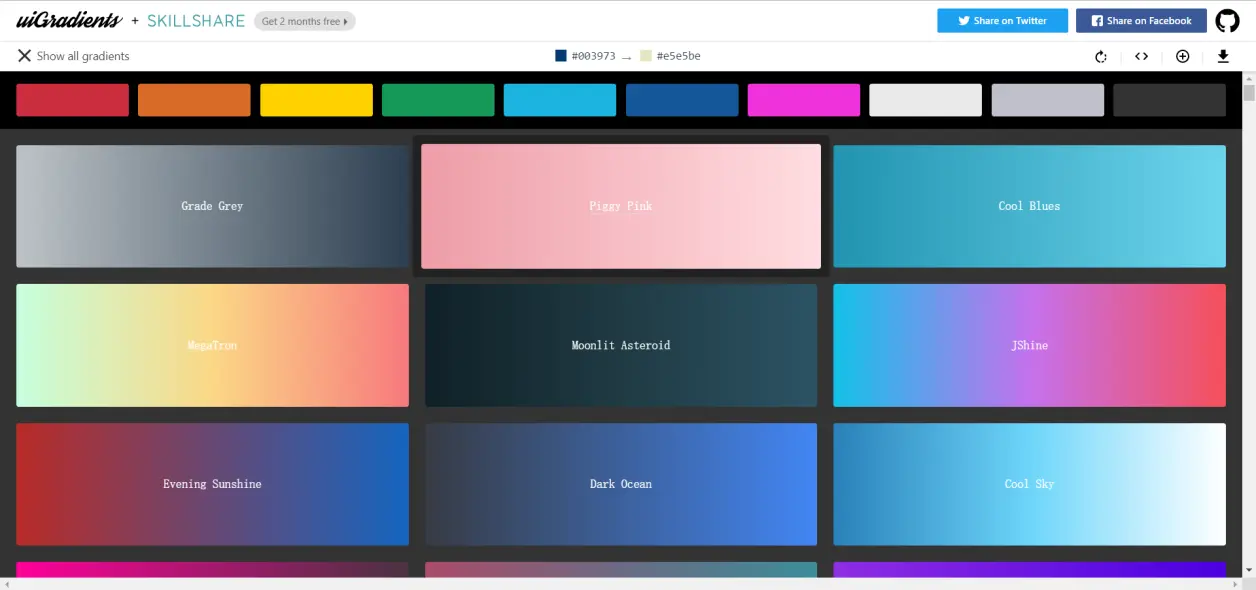Filter by the red color swatch
Viewport: 1256px width, 590px height.
(x=72, y=100)
